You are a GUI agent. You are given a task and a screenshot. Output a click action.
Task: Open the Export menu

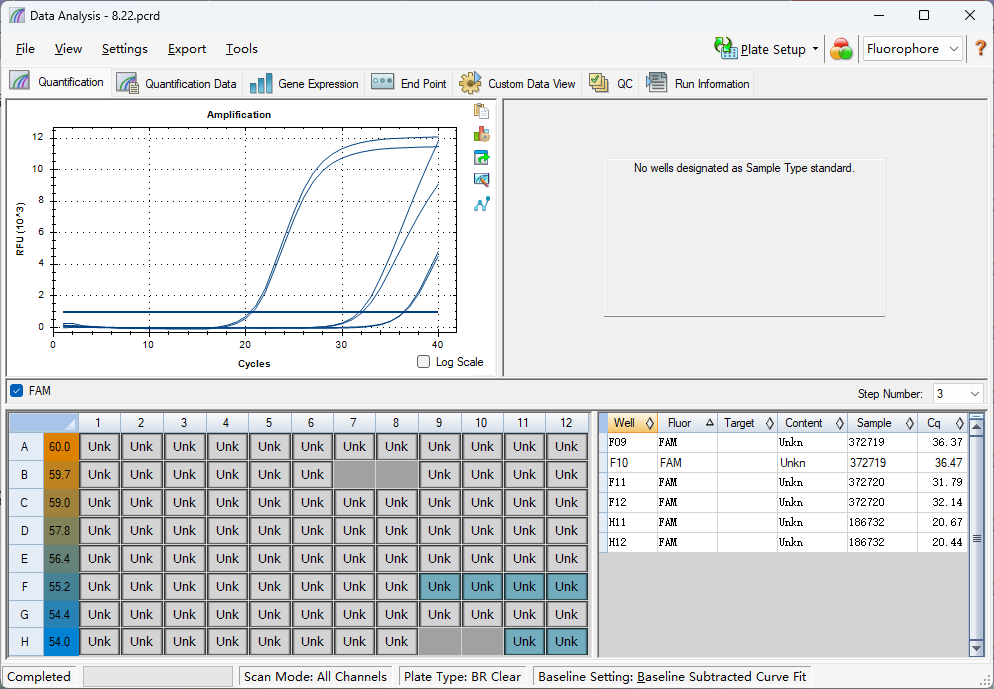tap(186, 49)
